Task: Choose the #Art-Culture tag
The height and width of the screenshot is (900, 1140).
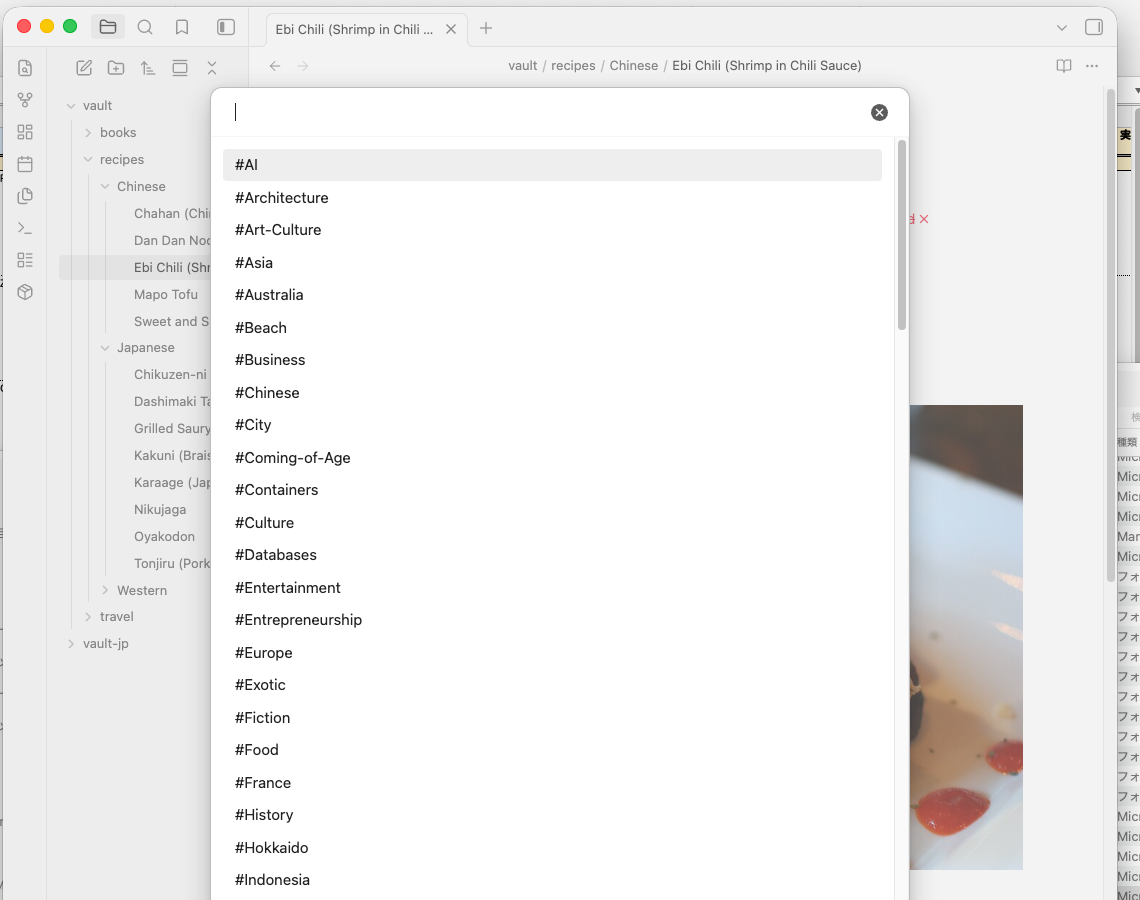Action: pyautogui.click(x=552, y=230)
